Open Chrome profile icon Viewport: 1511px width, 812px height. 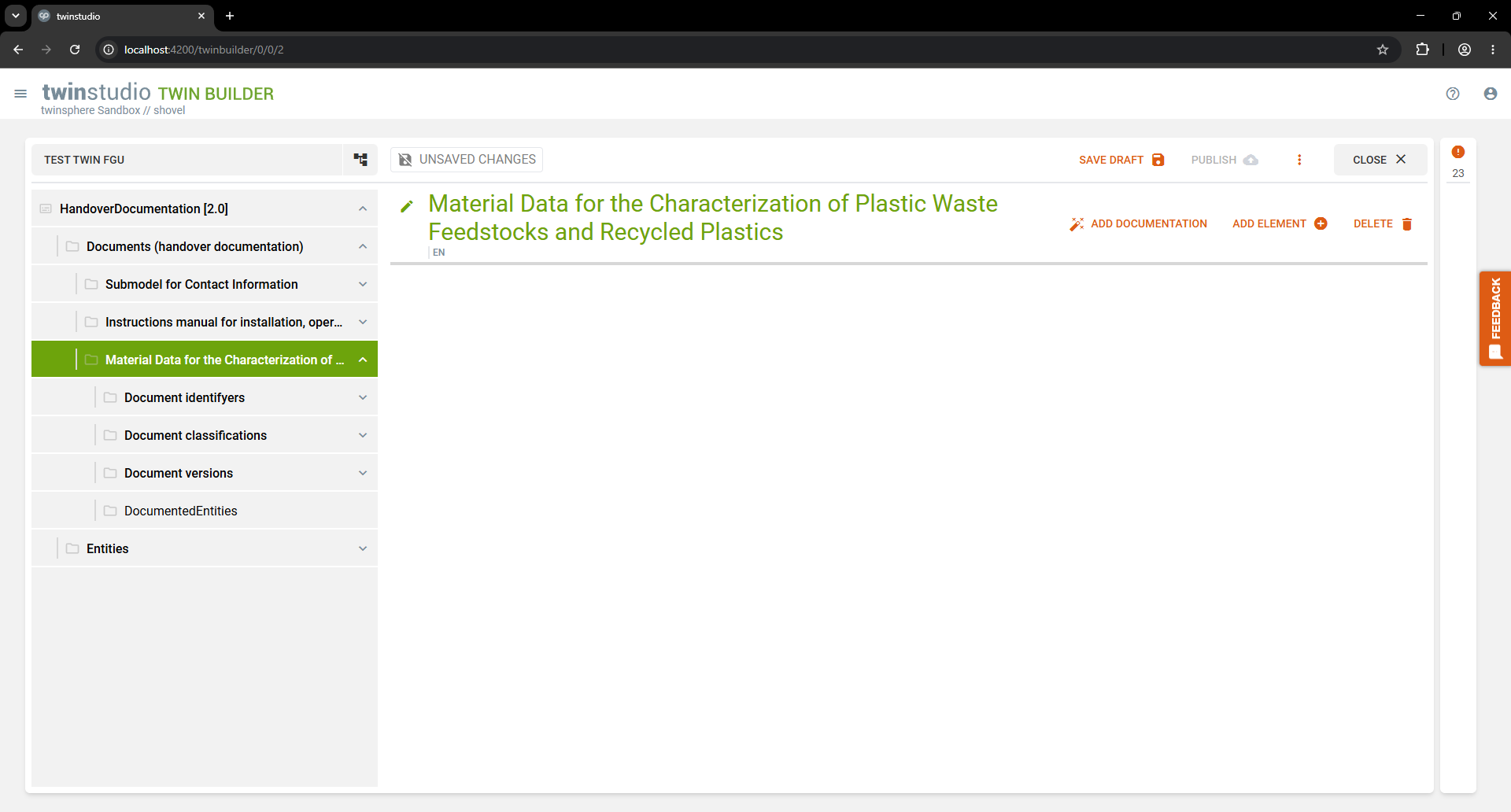(1465, 50)
